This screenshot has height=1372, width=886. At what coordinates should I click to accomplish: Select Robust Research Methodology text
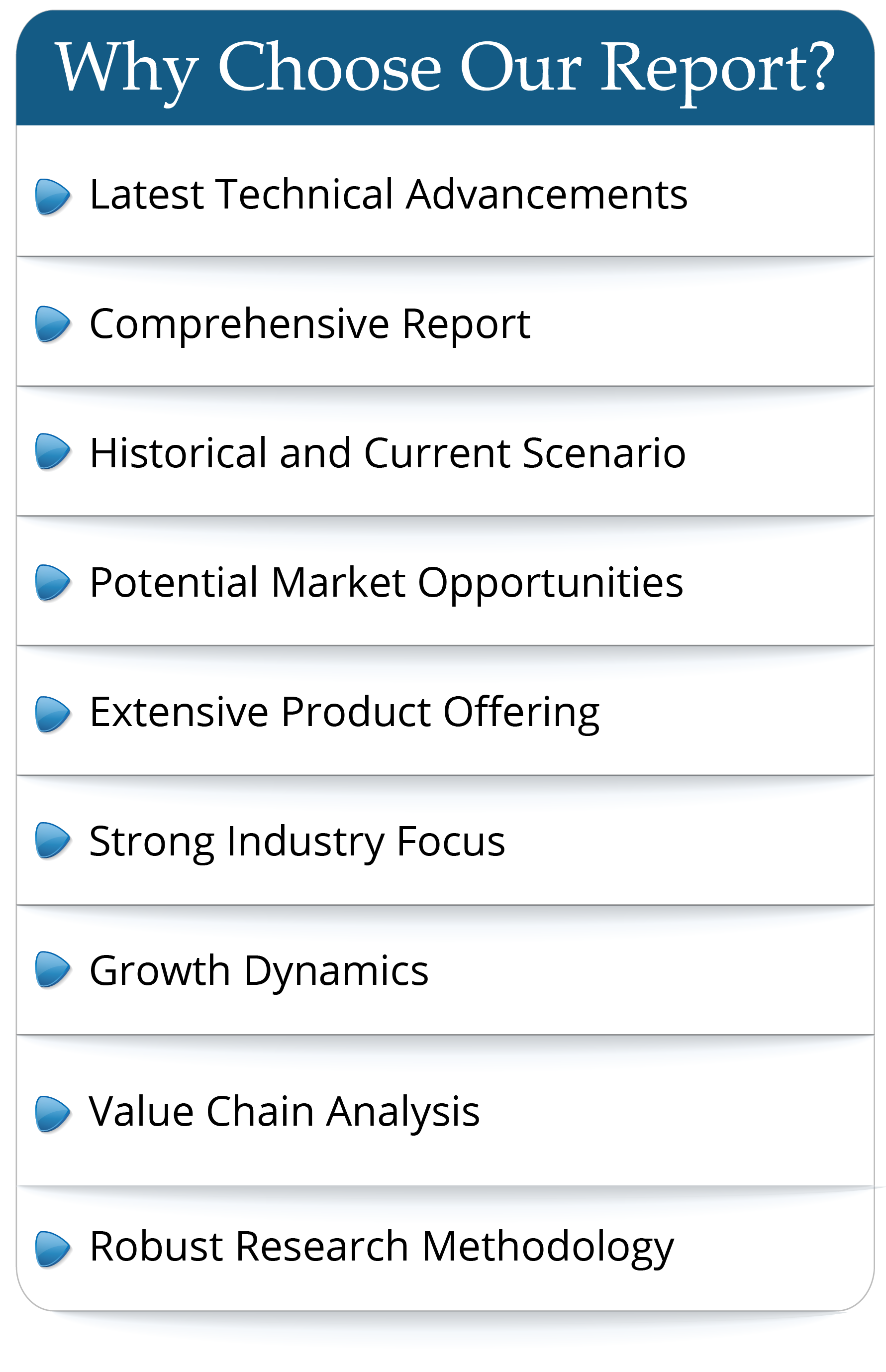(x=382, y=1247)
